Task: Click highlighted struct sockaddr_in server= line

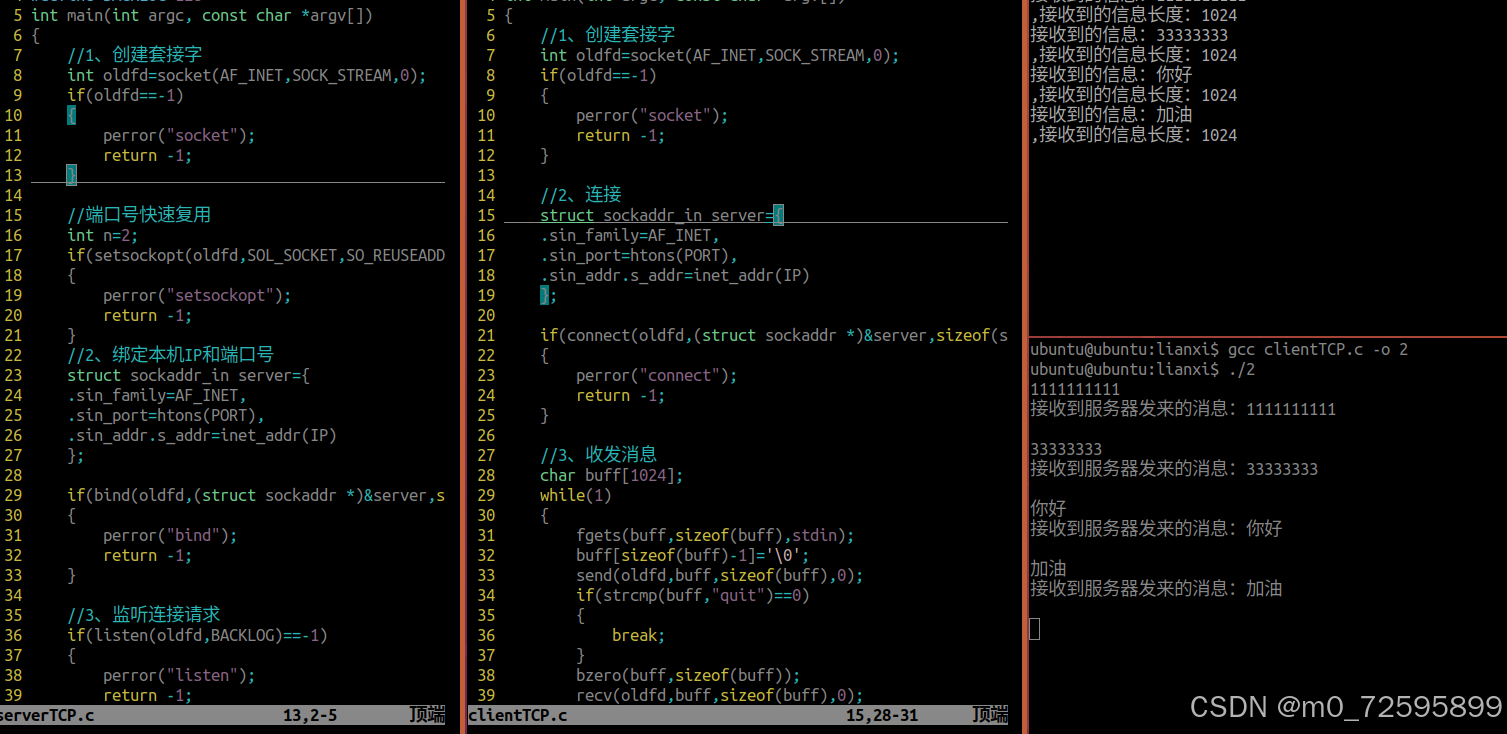Action: pos(660,215)
